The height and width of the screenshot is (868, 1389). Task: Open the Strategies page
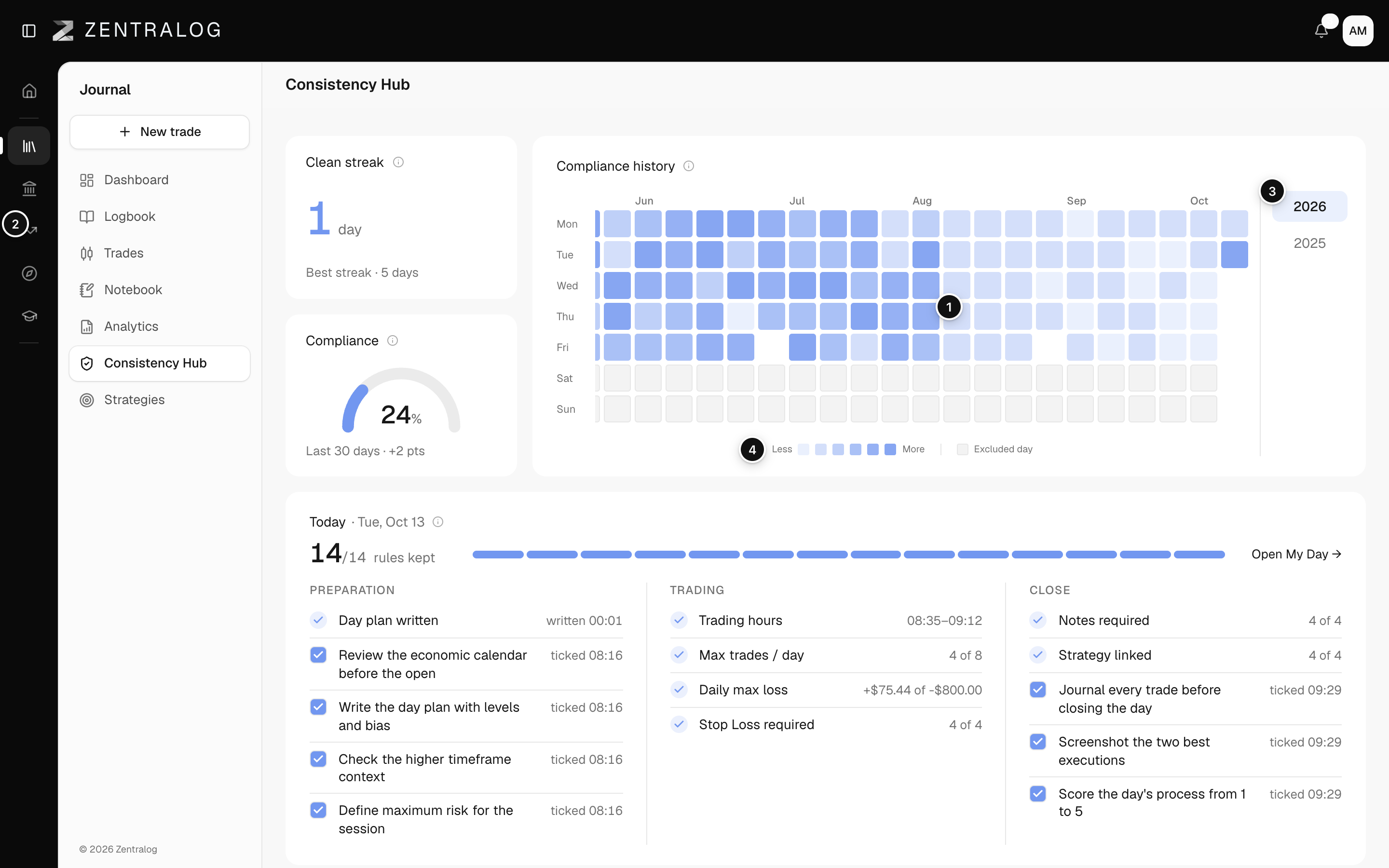click(x=160, y=400)
